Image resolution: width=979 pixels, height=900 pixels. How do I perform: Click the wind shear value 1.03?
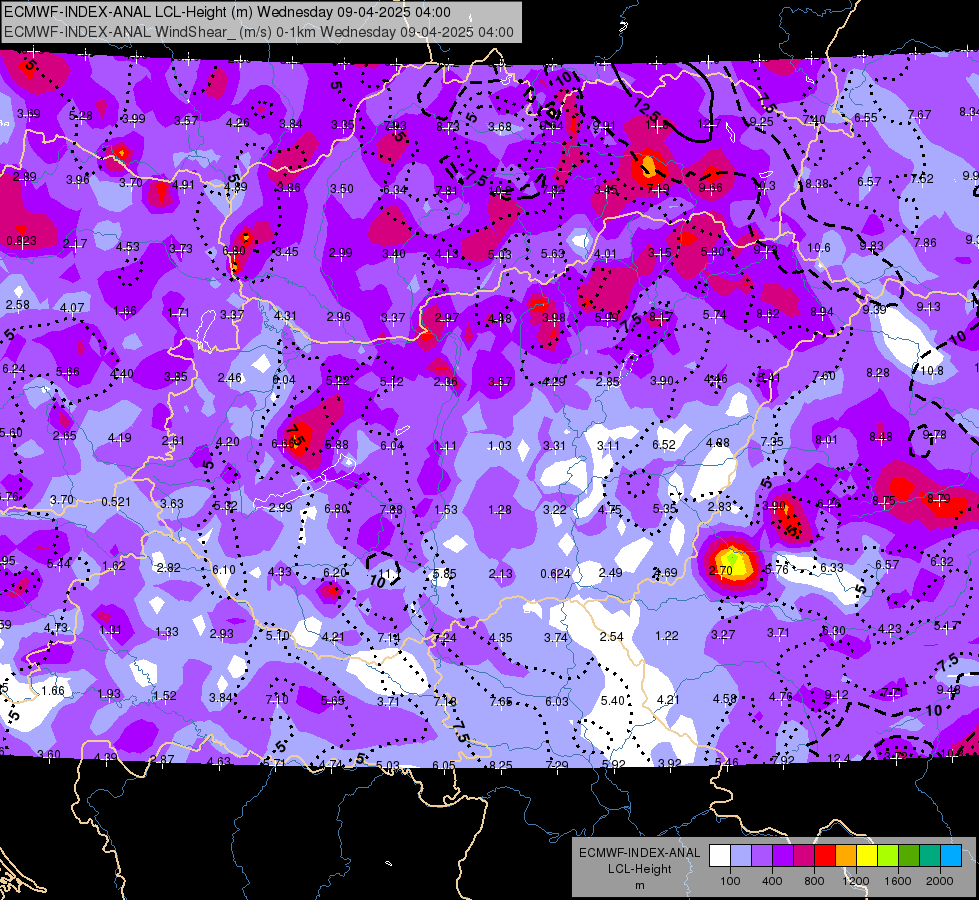499,446
